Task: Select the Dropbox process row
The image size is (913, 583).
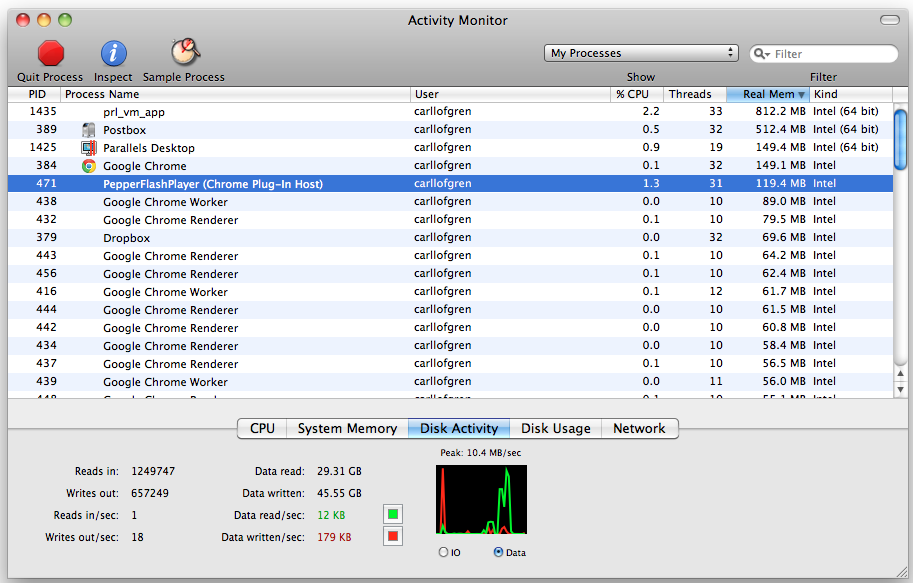Action: (x=450, y=238)
